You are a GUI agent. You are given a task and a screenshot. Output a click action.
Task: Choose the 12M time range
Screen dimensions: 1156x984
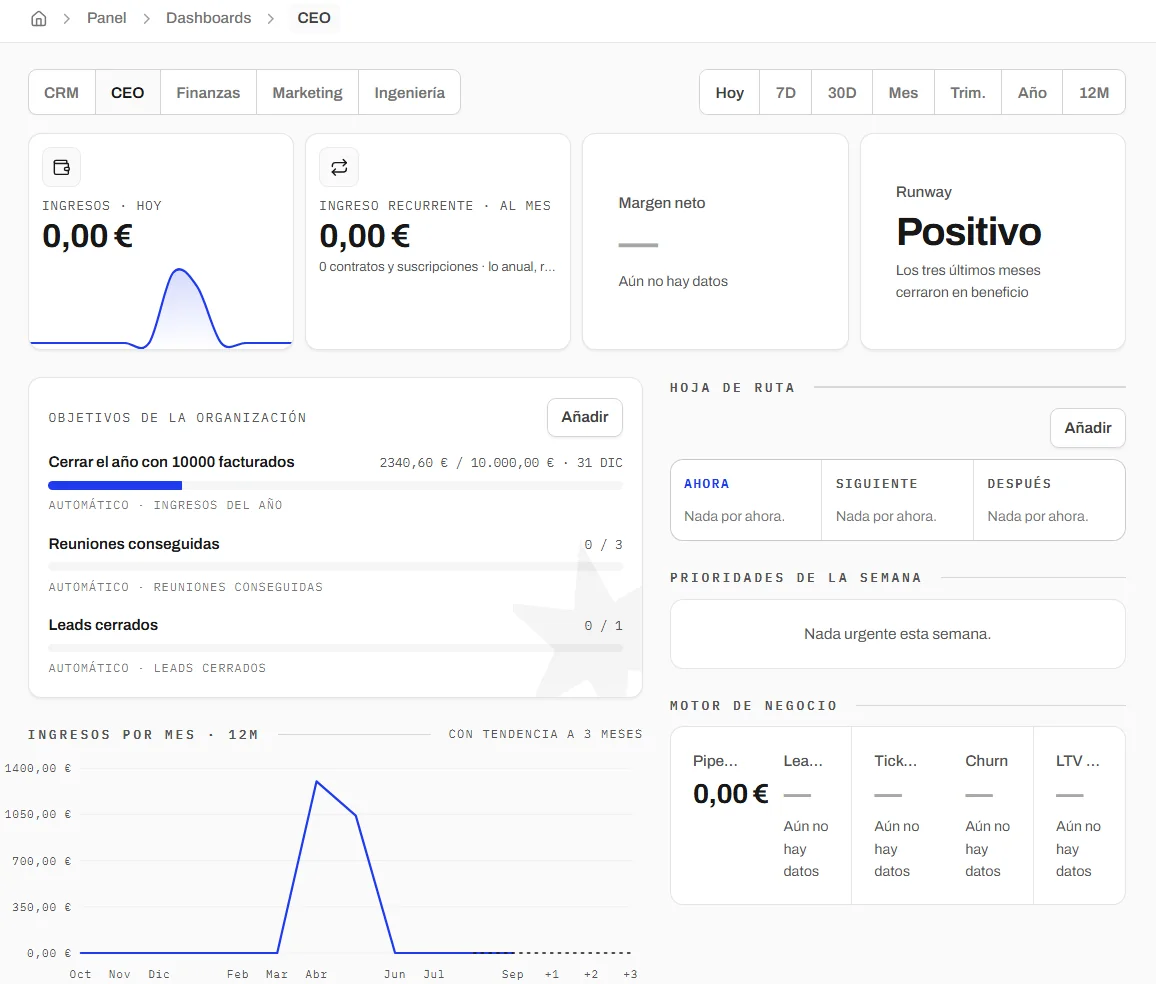click(x=1094, y=93)
